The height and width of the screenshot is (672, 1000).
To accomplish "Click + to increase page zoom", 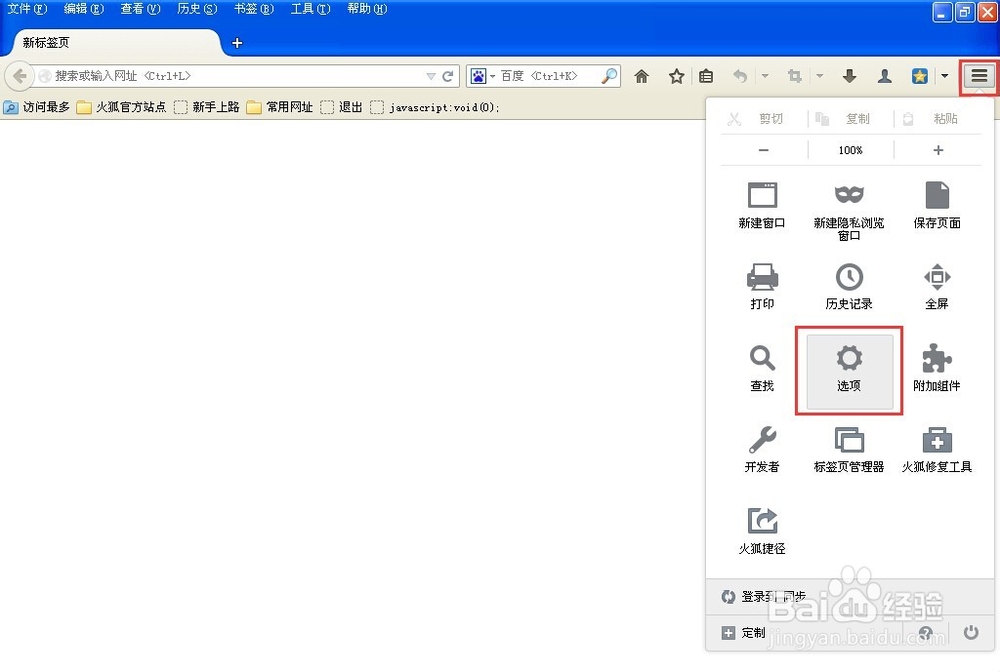I will 937,150.
